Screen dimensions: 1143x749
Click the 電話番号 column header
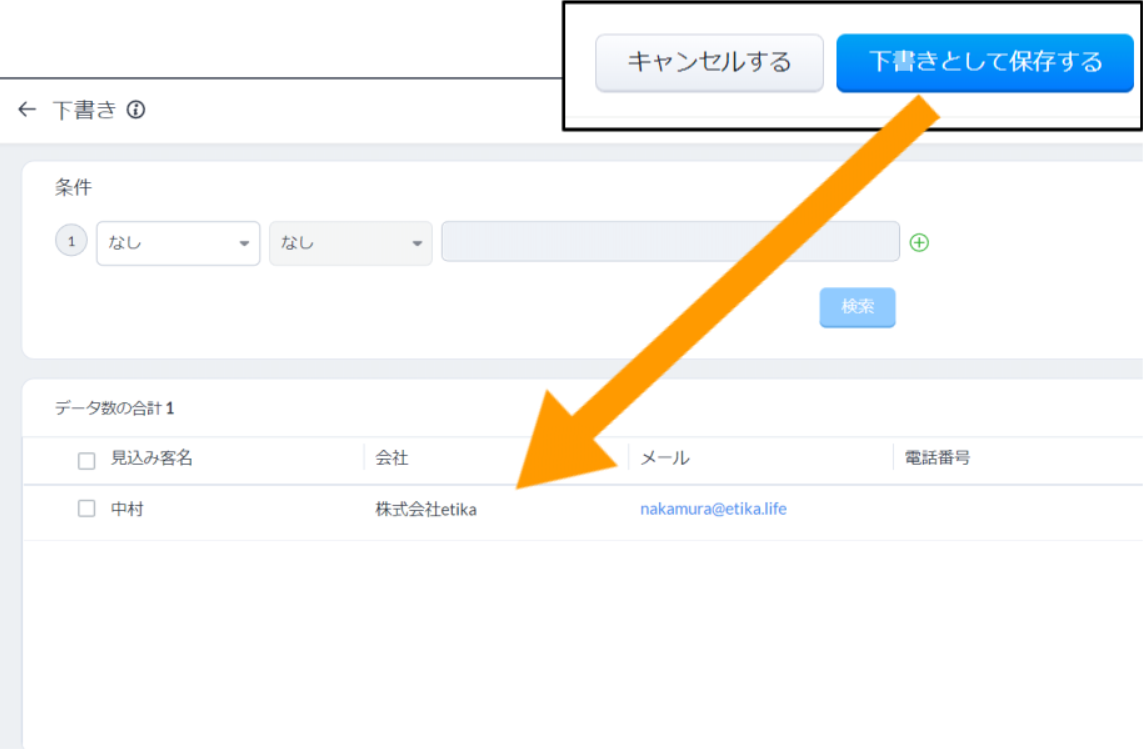pyautogui.click(x=937, y=458)
